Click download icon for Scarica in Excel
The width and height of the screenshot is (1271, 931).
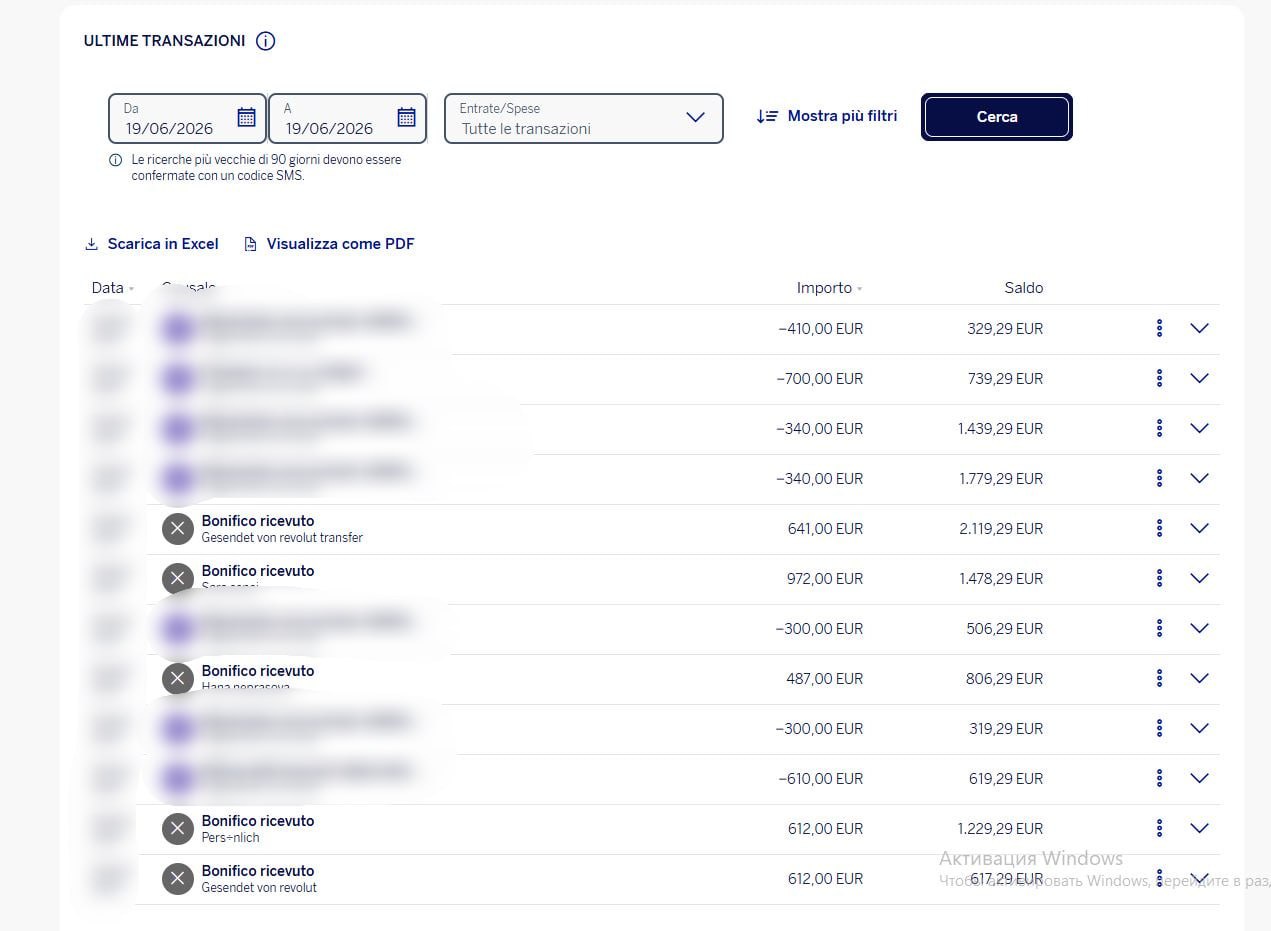91,244
